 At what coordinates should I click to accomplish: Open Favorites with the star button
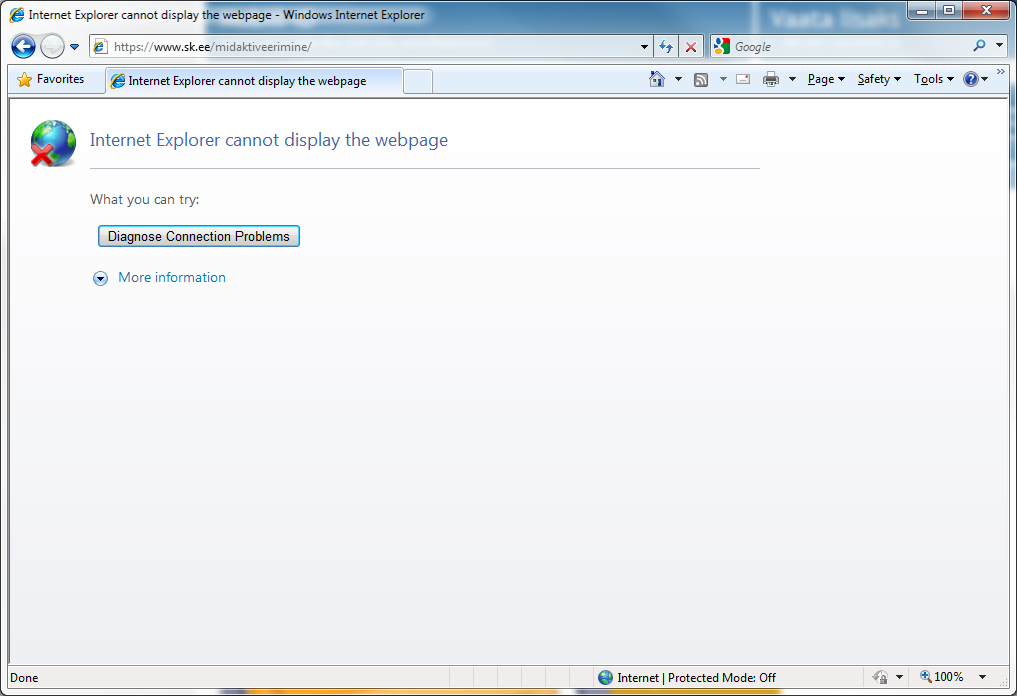click(51, 79)
